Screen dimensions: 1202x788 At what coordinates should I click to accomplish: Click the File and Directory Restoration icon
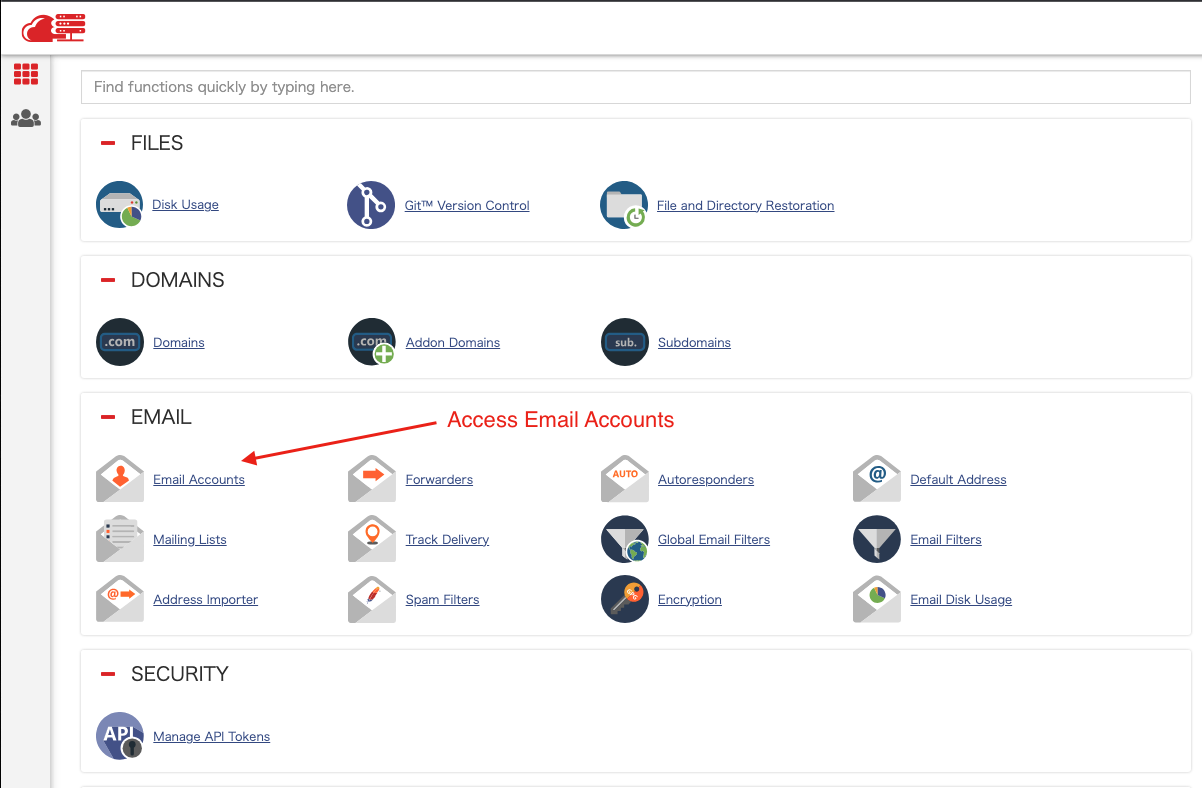coord(624,205)
